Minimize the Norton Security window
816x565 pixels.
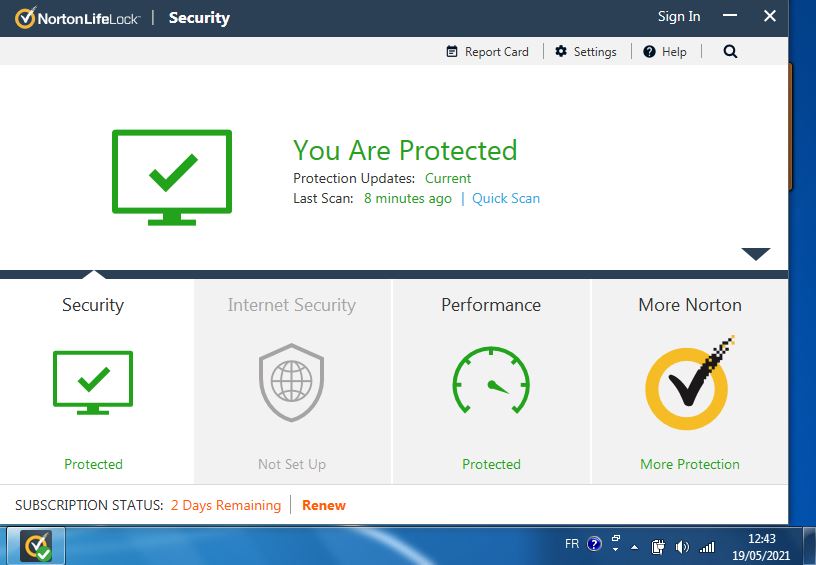730,16
